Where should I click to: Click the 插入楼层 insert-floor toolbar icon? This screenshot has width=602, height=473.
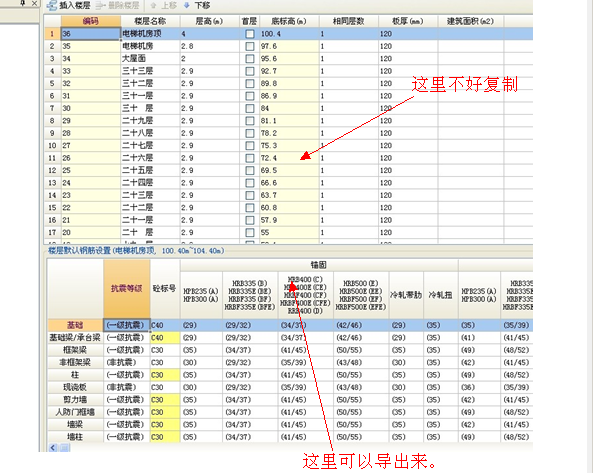click(51, 5)
